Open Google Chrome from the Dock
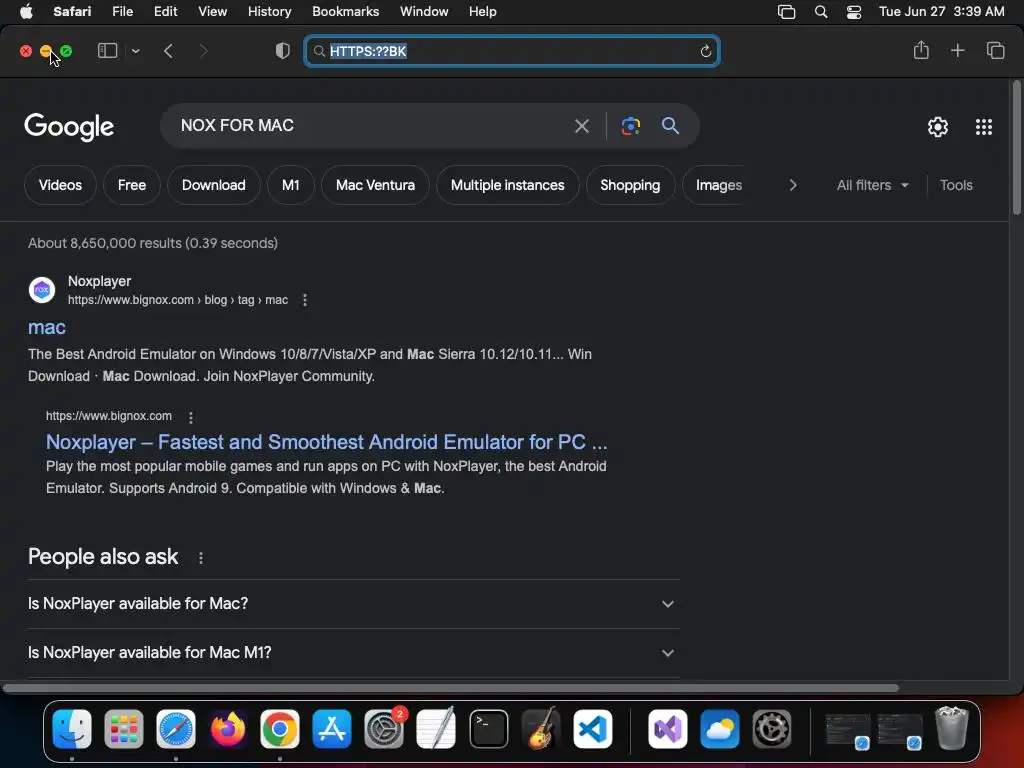This screenshot has height=768, width=1024. [280, 729]
